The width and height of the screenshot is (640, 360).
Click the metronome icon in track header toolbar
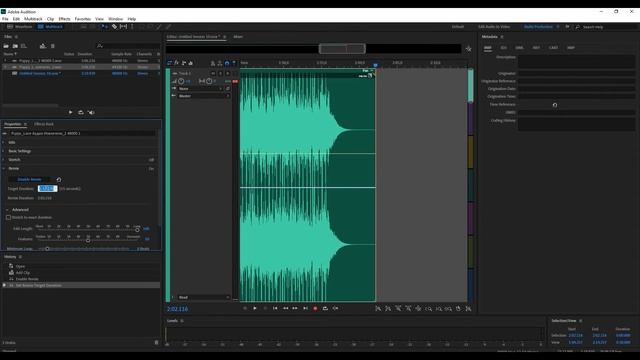[213, 63]
